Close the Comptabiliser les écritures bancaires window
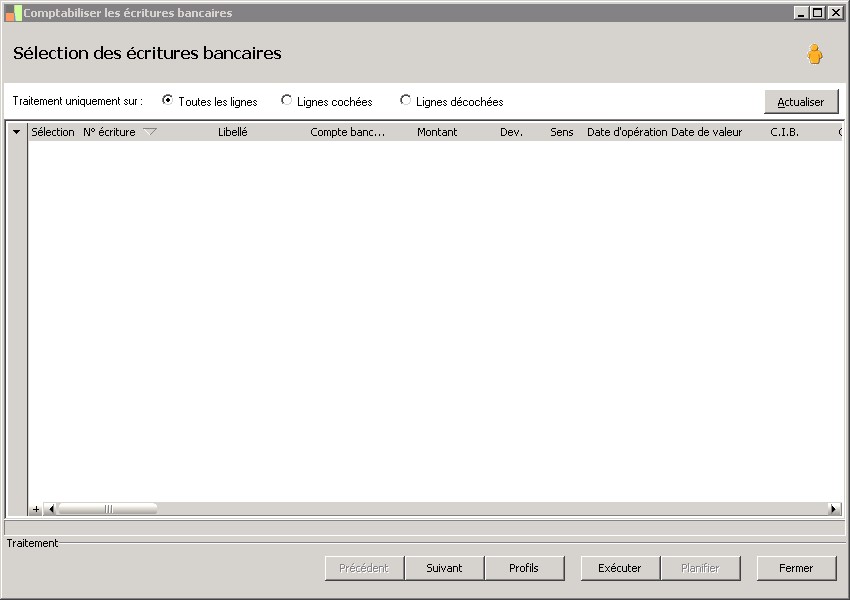850x600 pixels. point(835,12)
